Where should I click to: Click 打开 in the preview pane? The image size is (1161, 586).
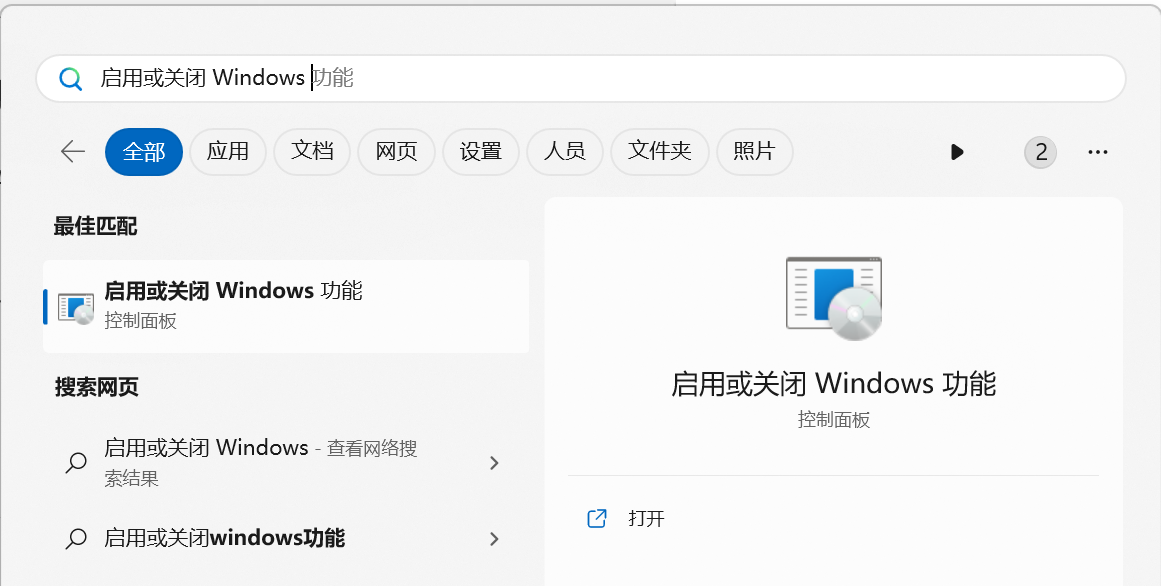pyautogui.click(x=646, y=518)
